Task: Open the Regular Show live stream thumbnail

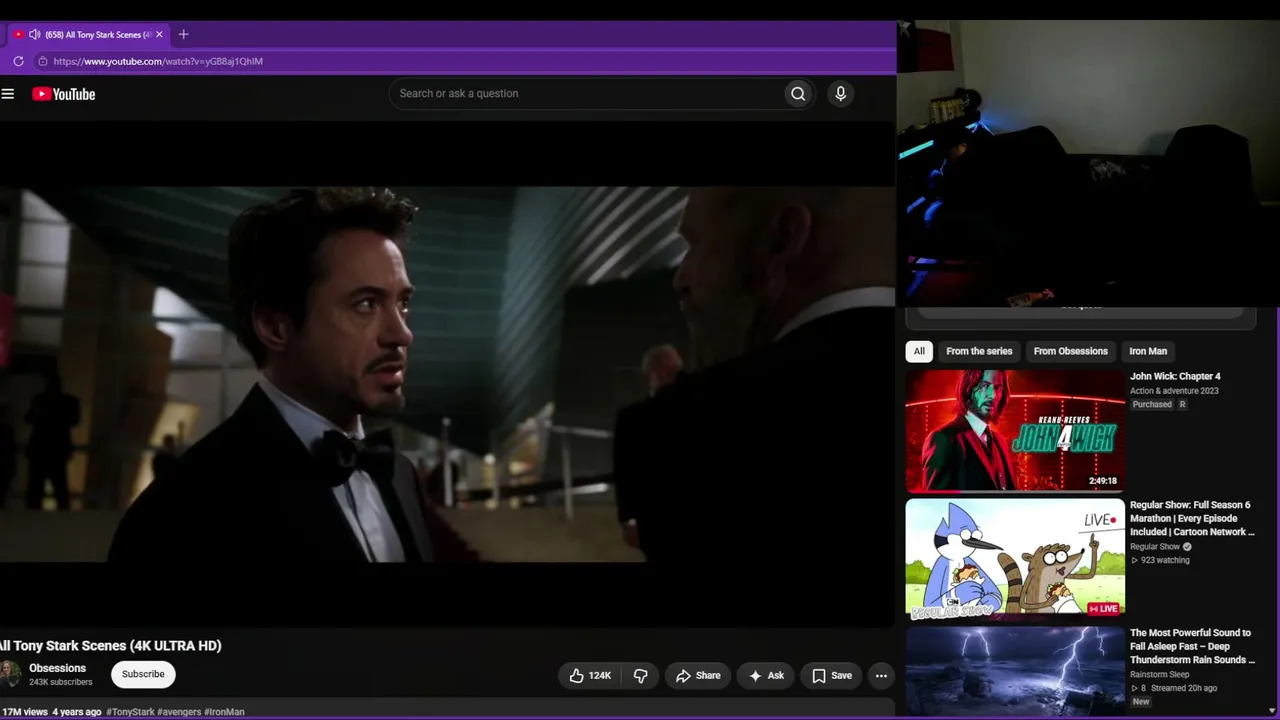Action: (1015, 559)
